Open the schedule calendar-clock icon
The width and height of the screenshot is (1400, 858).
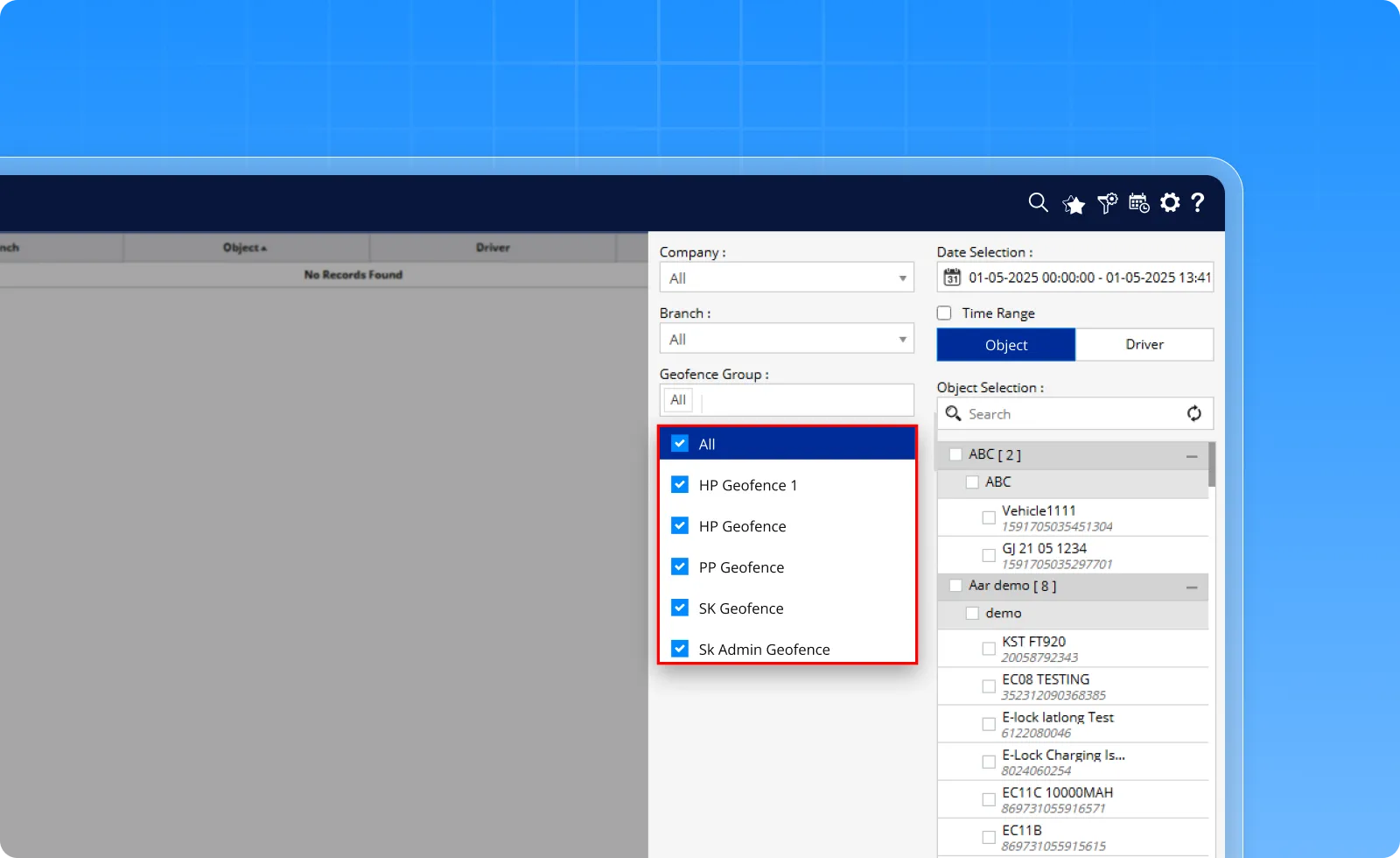(1138, 203)
